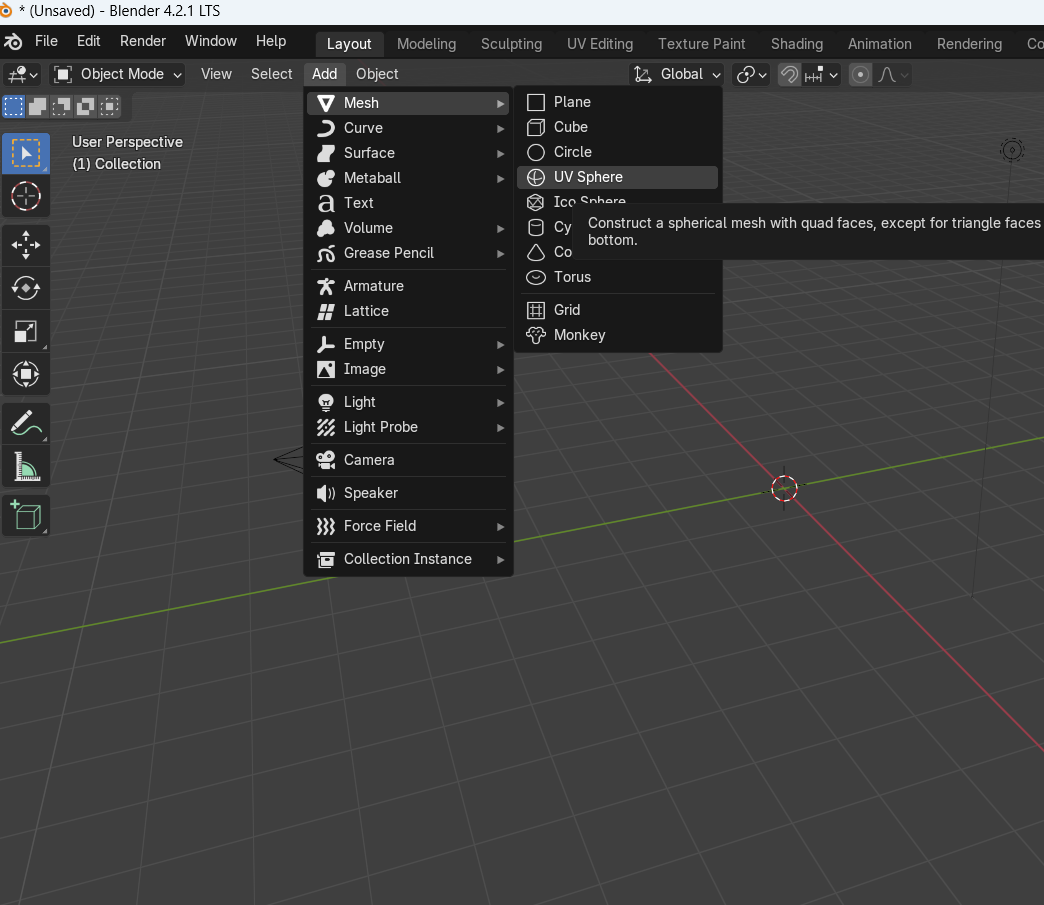Add a Speaker object
The height and width of the screenshot is (905, 1044).
(408, 493)
